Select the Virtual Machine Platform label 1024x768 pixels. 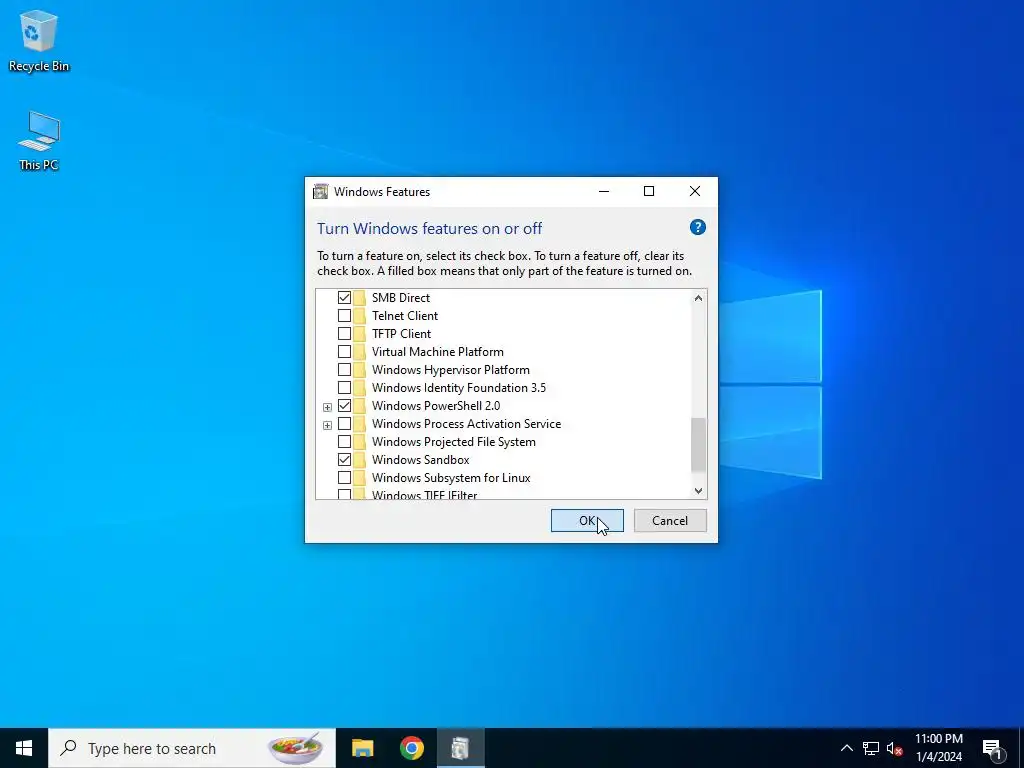coord(438,352)
